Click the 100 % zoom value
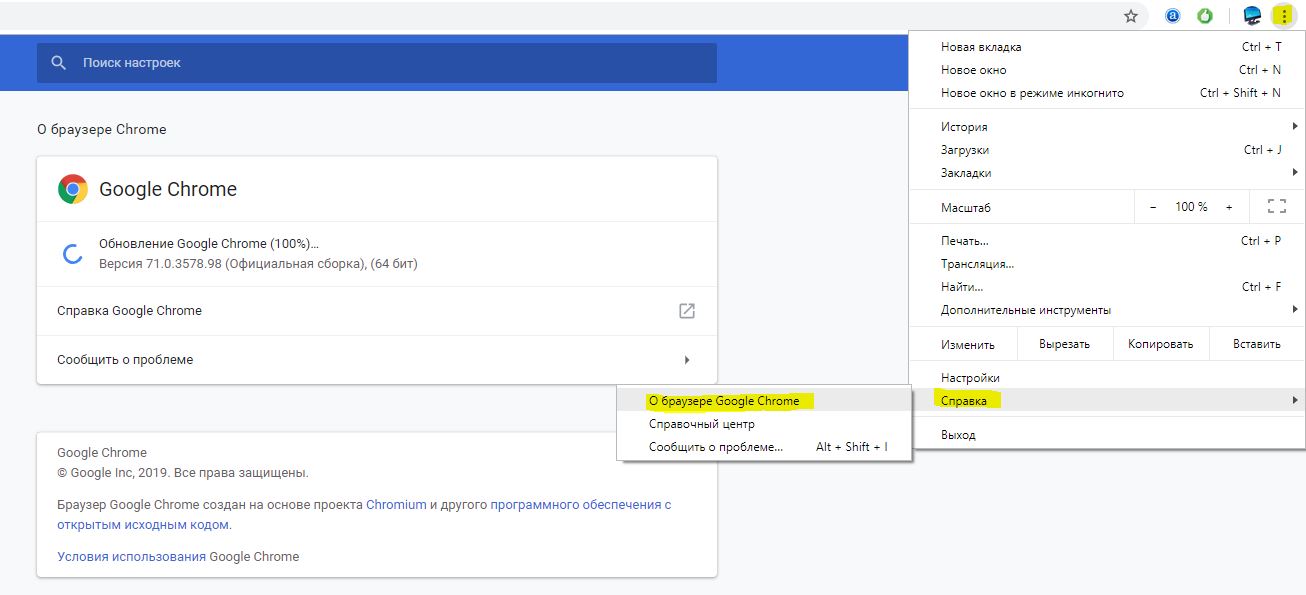 pos(1191,207)
